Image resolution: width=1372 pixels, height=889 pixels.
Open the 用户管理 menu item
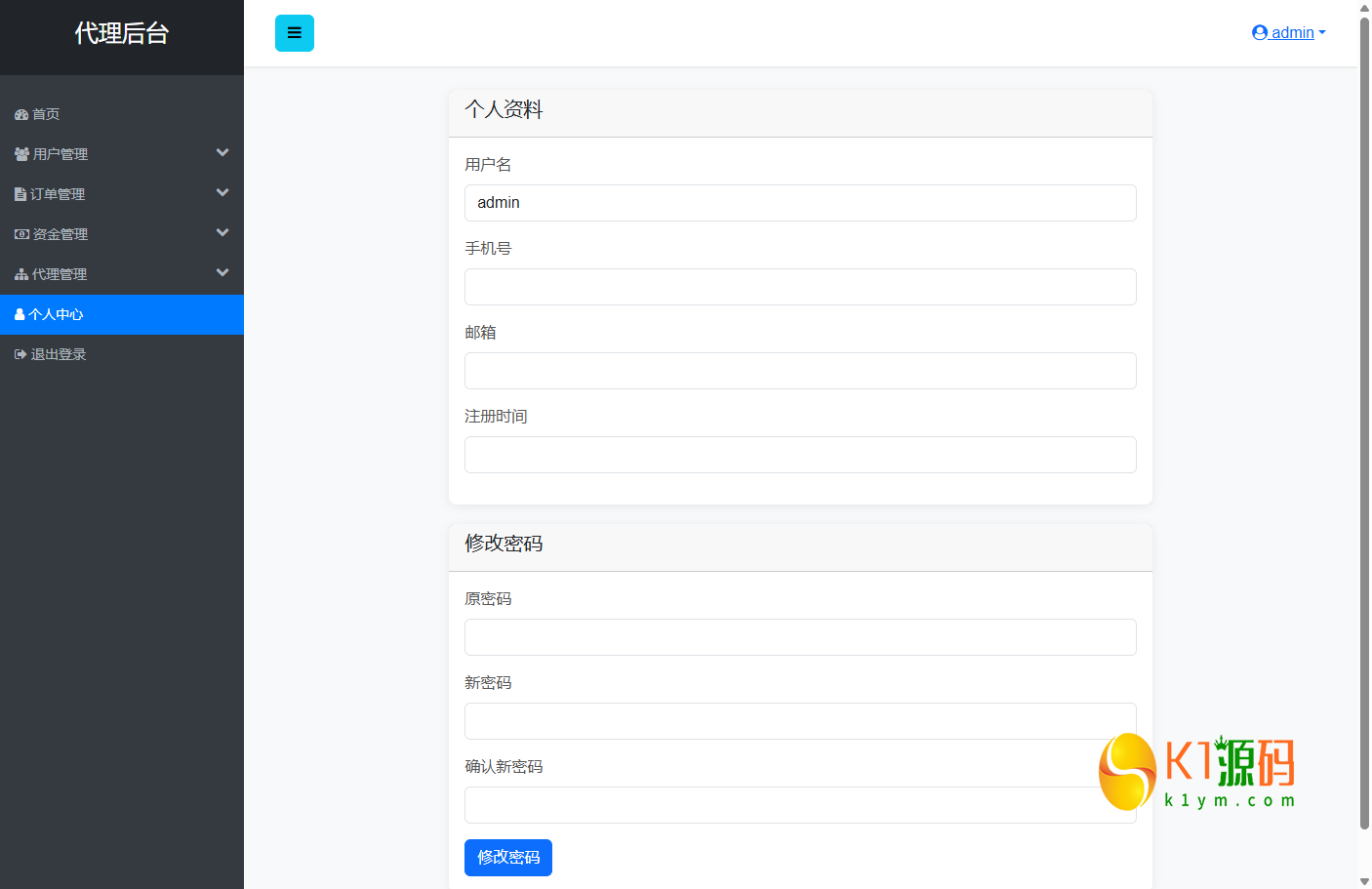tap(122, 154)
